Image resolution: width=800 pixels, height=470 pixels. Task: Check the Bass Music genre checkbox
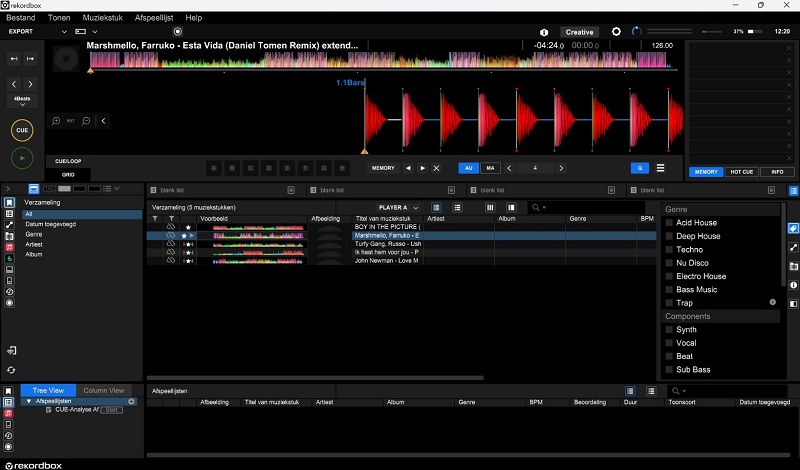click(x=669, y=289)
